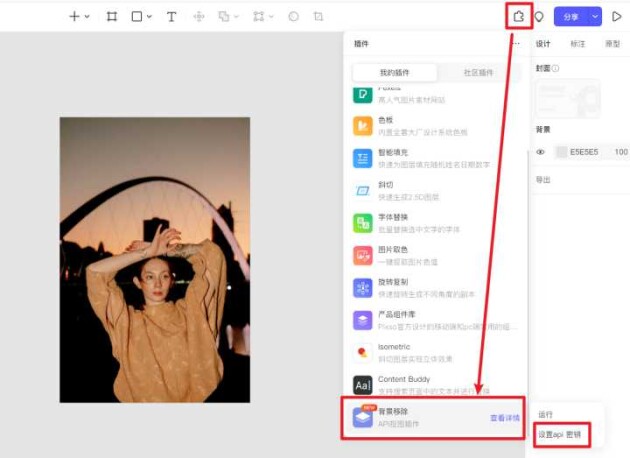Image resolution: width=630 pixels, height=458 pixels.
Task: Select the Text tool
Action: pos(172,16)
